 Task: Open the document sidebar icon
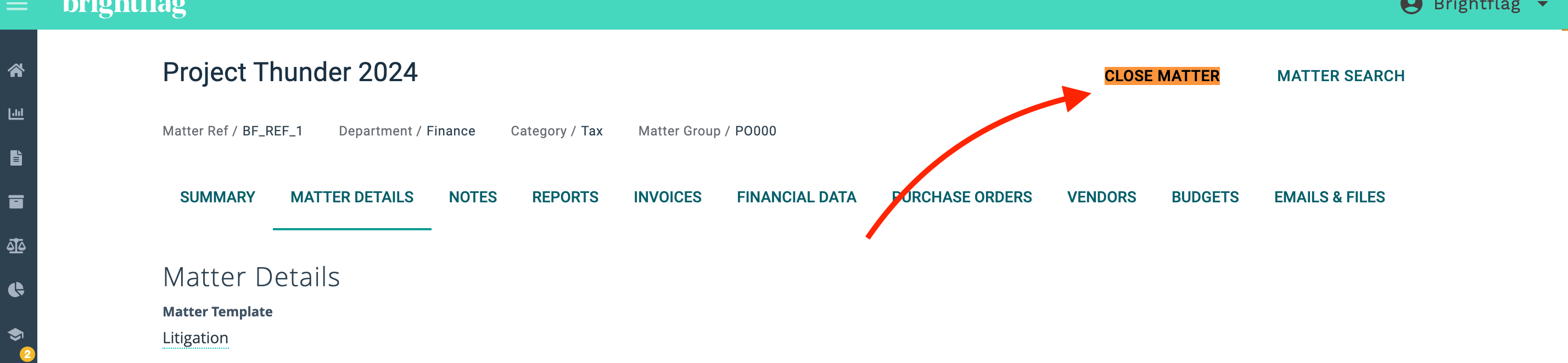point(16,158)
